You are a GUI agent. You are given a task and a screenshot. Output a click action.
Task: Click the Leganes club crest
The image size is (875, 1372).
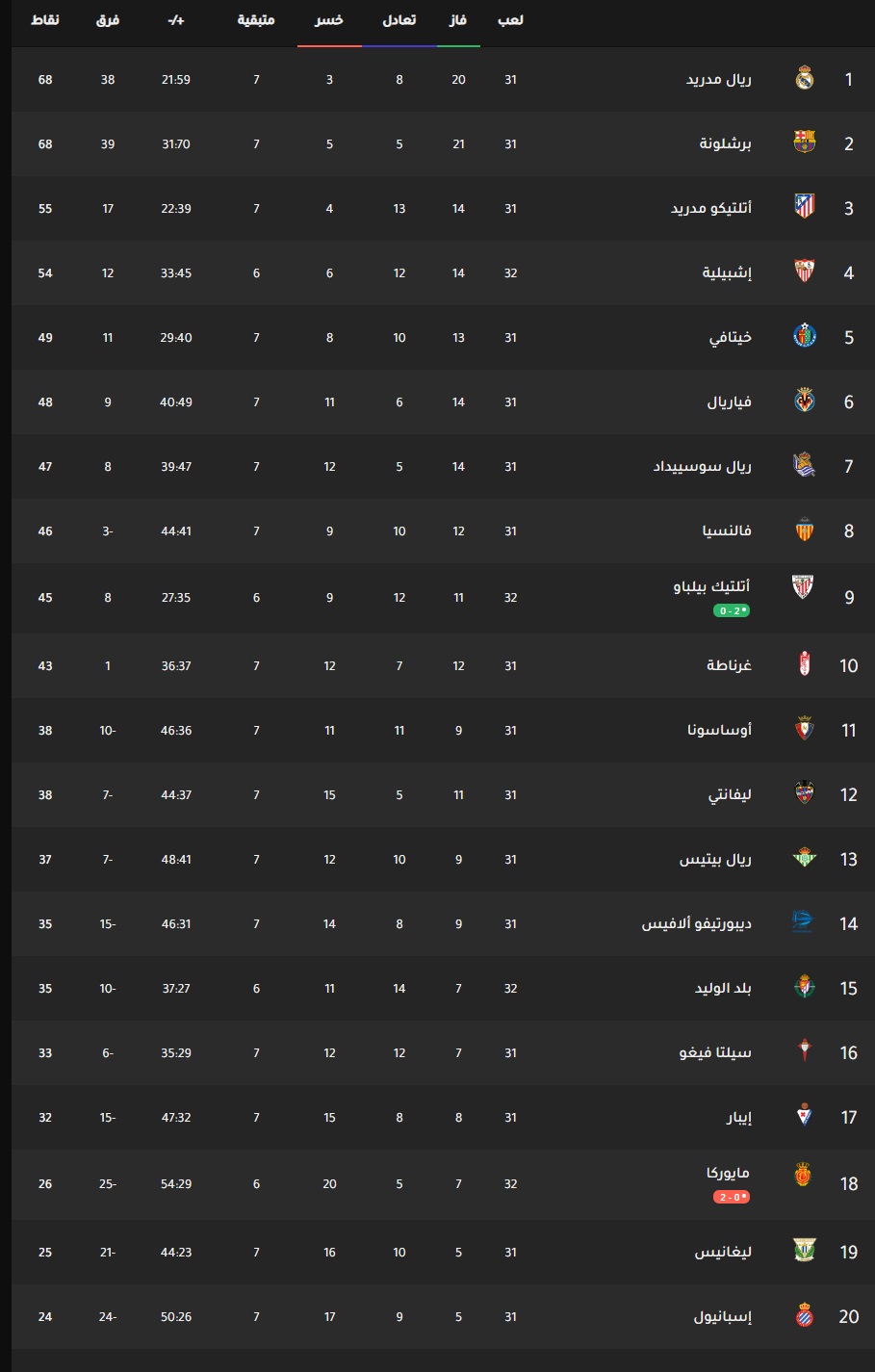click(x=805, y=1251)
